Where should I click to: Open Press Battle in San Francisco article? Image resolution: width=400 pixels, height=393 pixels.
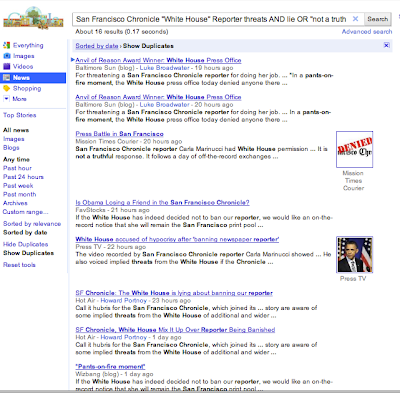(x=119, y=134)
